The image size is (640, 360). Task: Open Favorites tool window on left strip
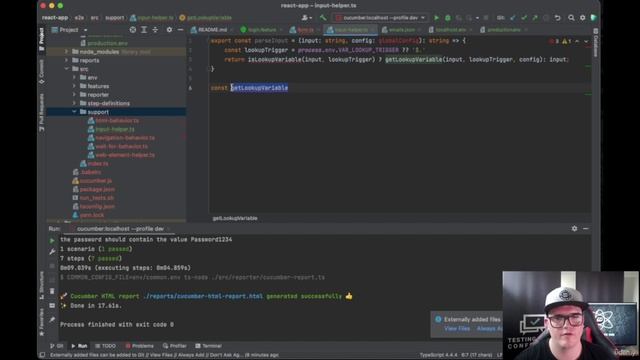pos(41,322)
